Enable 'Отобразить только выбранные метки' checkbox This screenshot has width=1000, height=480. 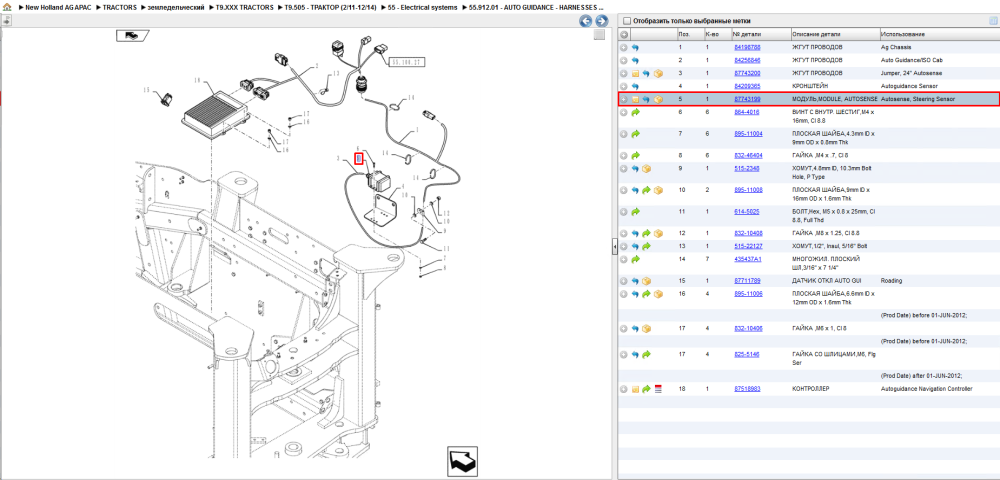point(626,21)
